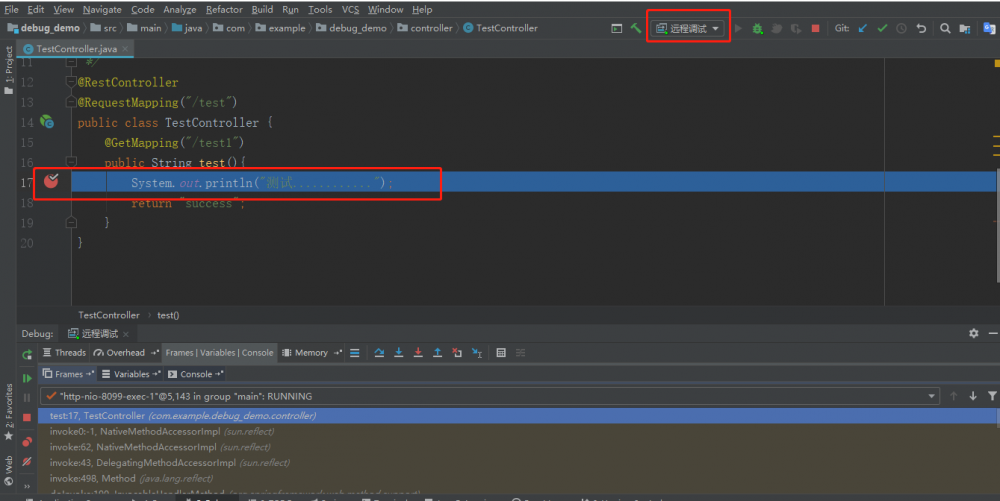Click the test() breadcrumb below editor

click(168, 315)
